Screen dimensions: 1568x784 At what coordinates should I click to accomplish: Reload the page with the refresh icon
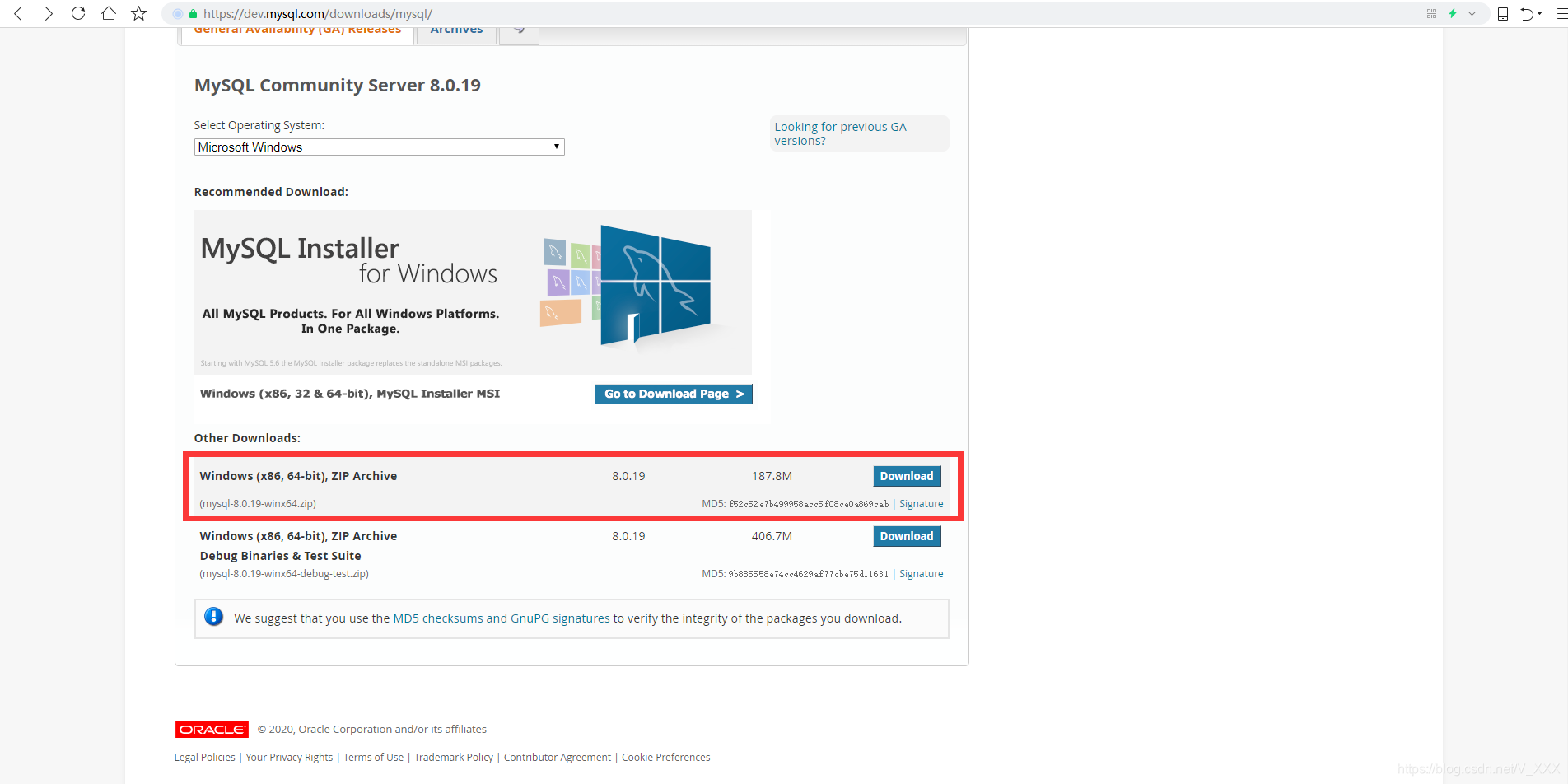click(78, 14)
